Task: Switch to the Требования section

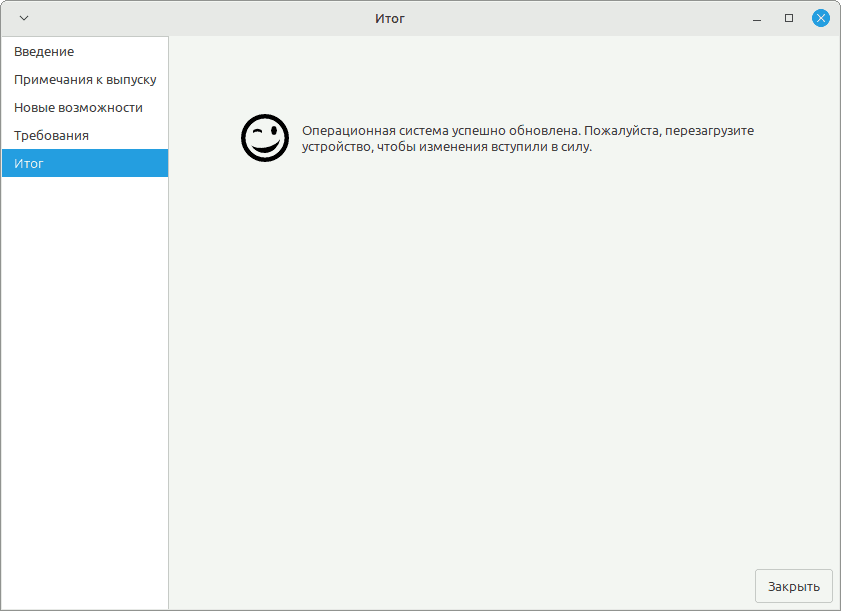Action: click(85, 135)
